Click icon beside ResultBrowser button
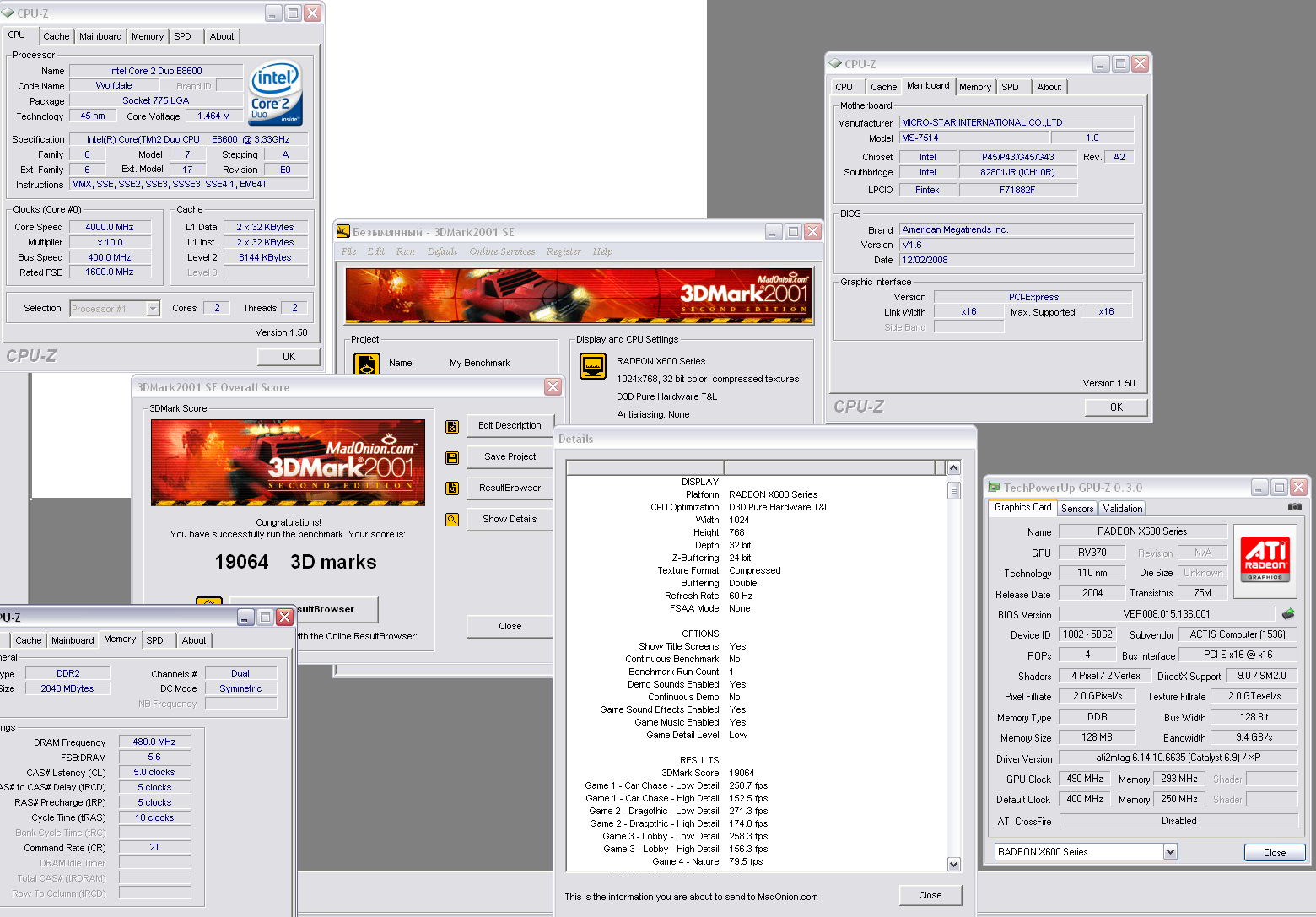Screen dimensions: 1316x917 coord(452,488)
